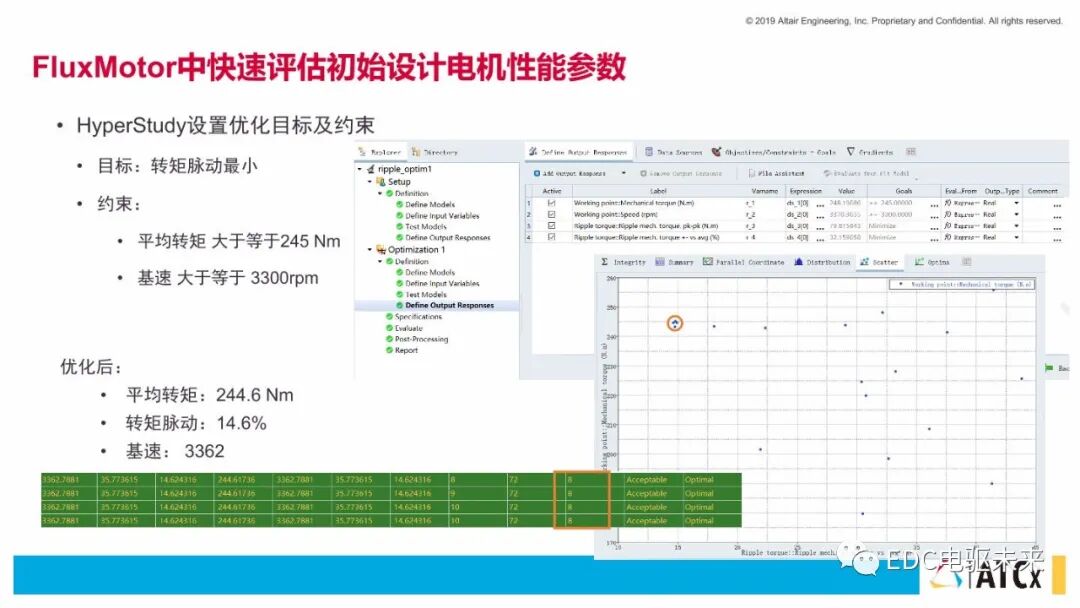Viewport: 1080px width, 608px height.
Task: Select the Post-Processing step in the tree
Action: pos(421,339)
